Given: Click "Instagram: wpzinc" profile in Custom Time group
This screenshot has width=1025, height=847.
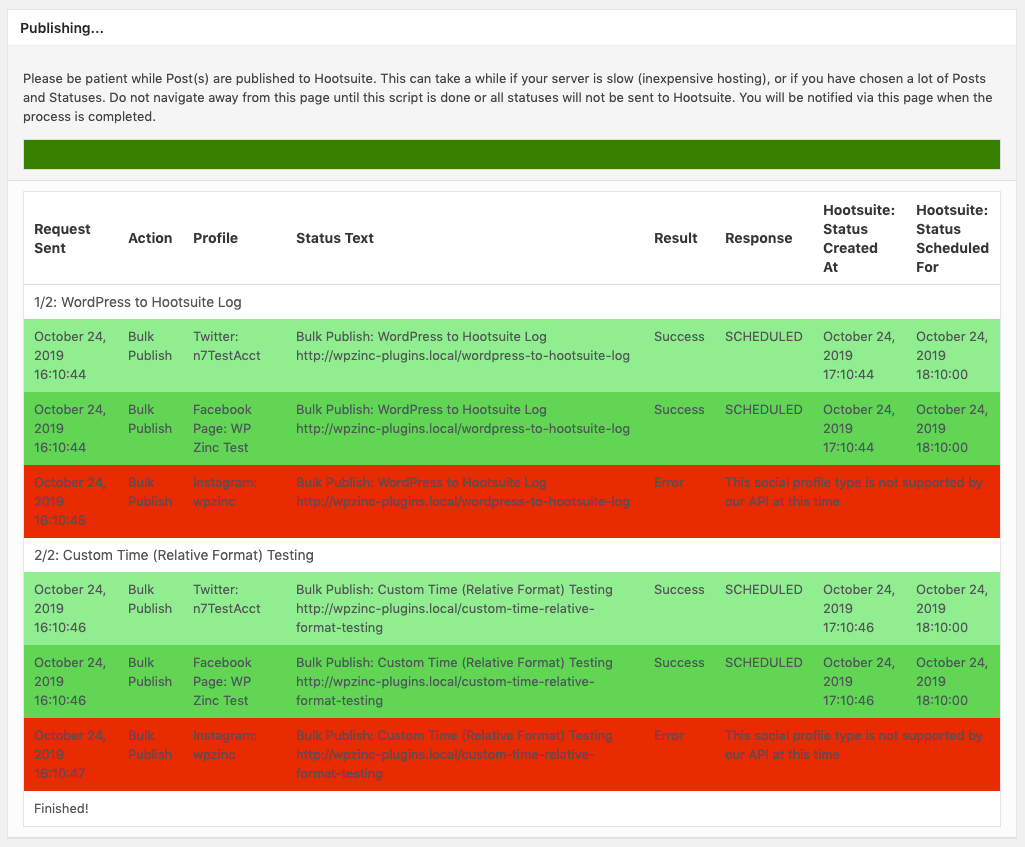Looking at the screenshot, I should point(224,745).
